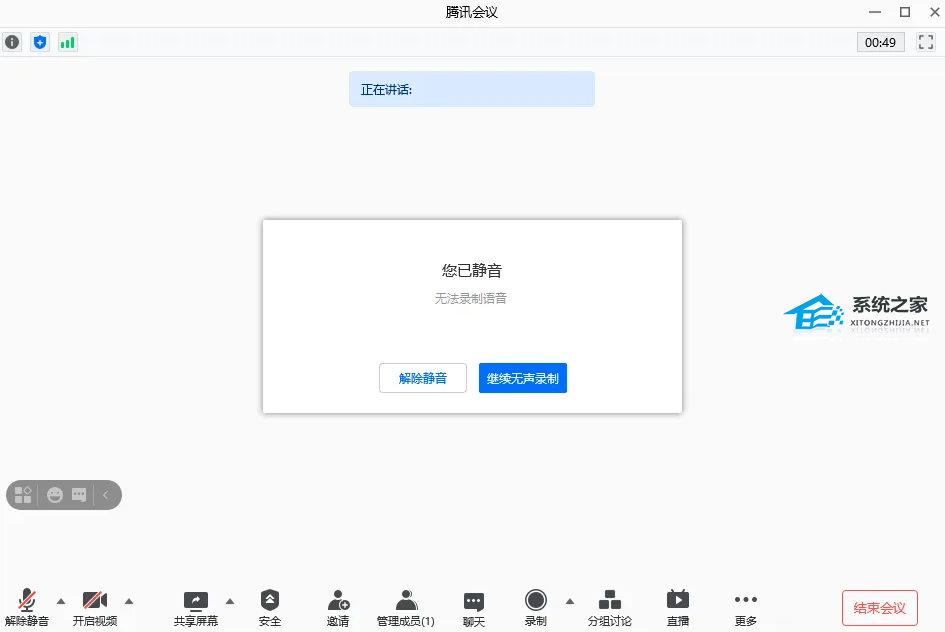
Task: Open 聊天 chat panel
Action: point(474,609)
